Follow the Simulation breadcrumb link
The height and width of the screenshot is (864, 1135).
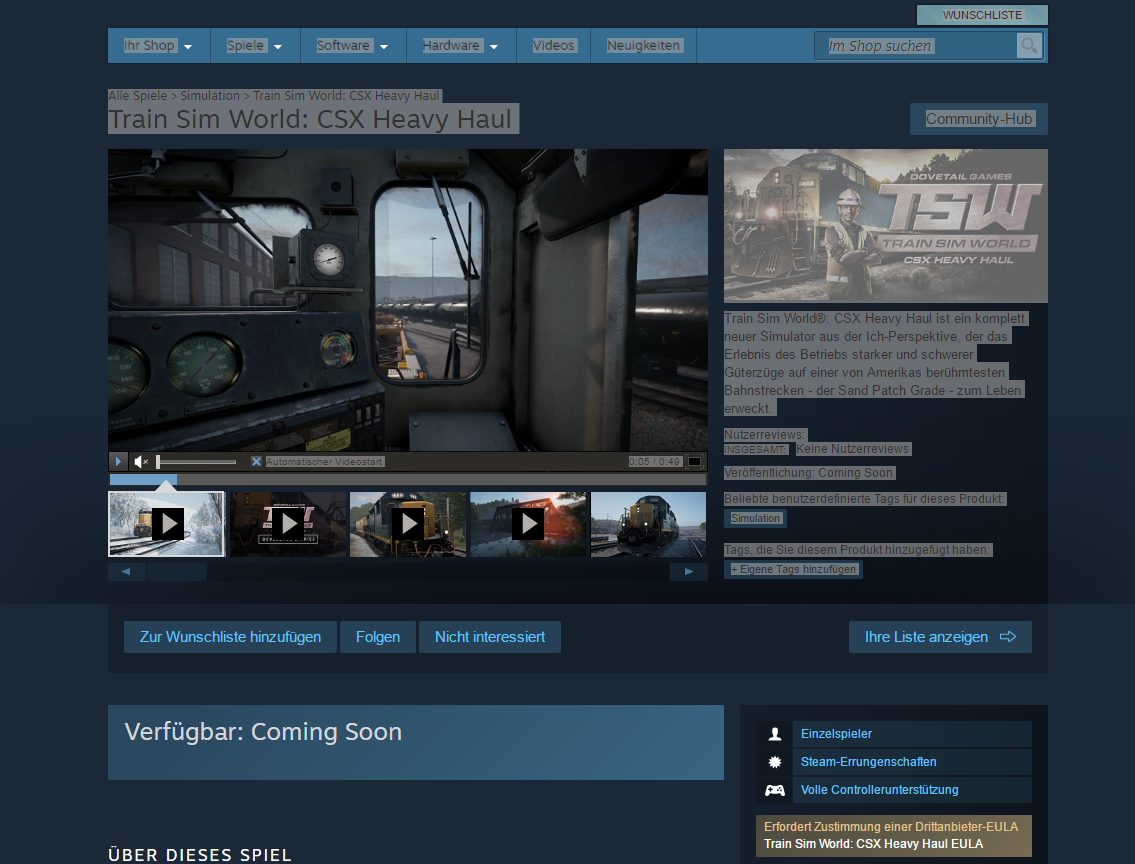point(210,96)
